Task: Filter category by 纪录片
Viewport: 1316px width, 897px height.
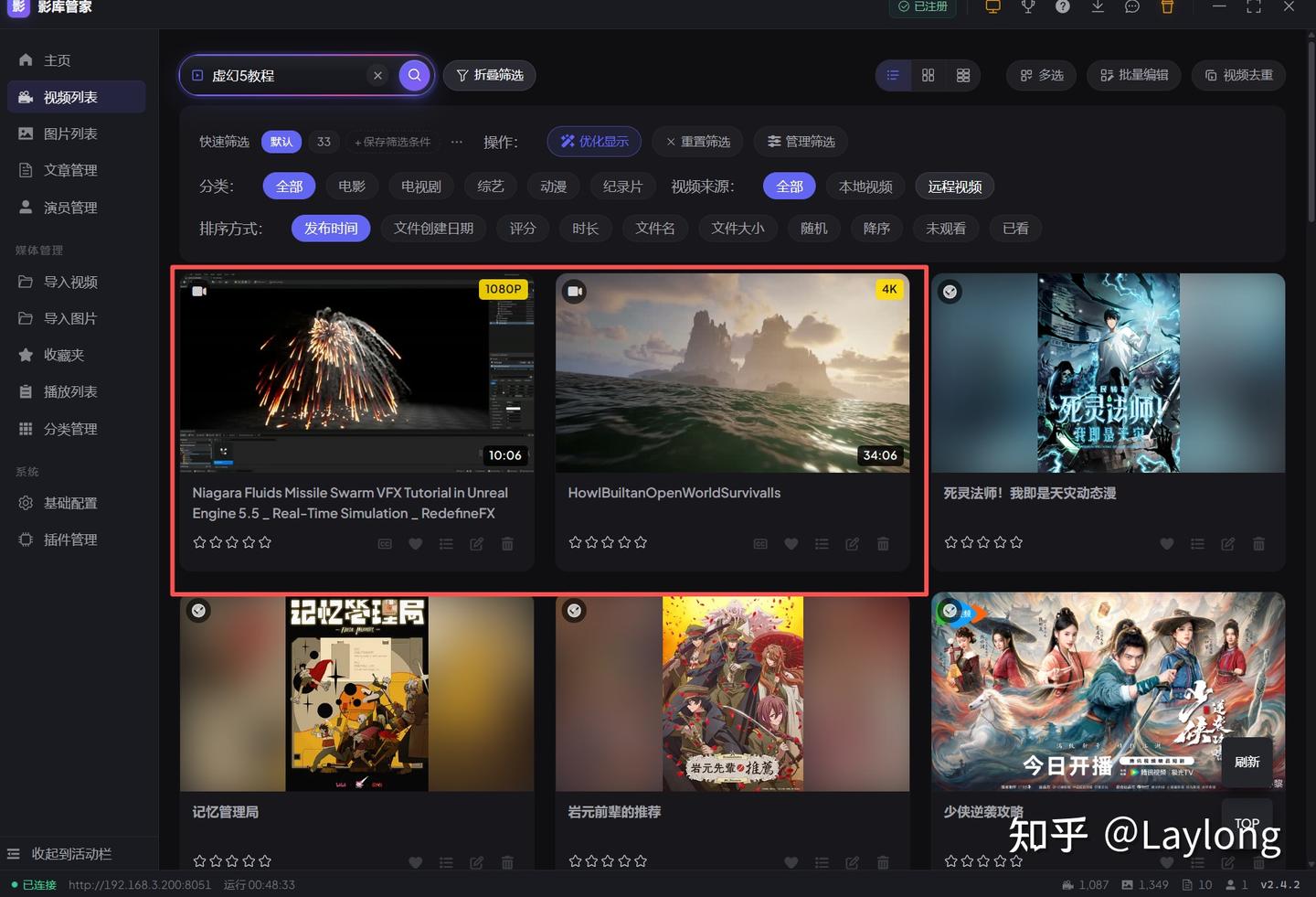Action: point(623,187)
